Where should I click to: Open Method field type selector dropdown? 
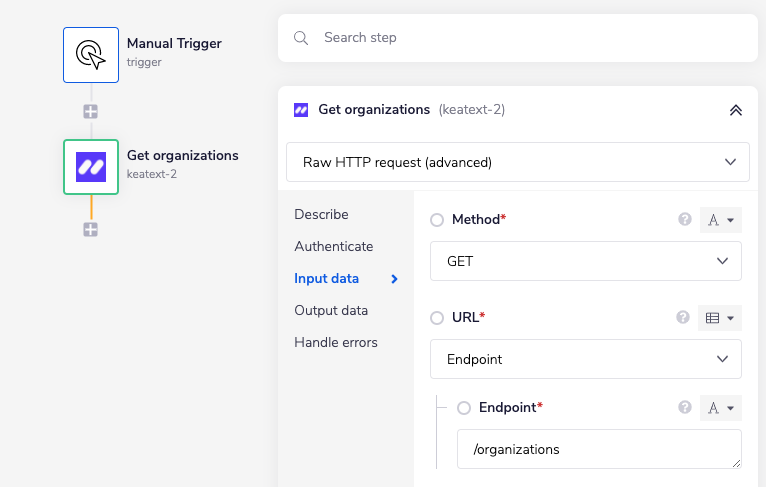(721, 220)
